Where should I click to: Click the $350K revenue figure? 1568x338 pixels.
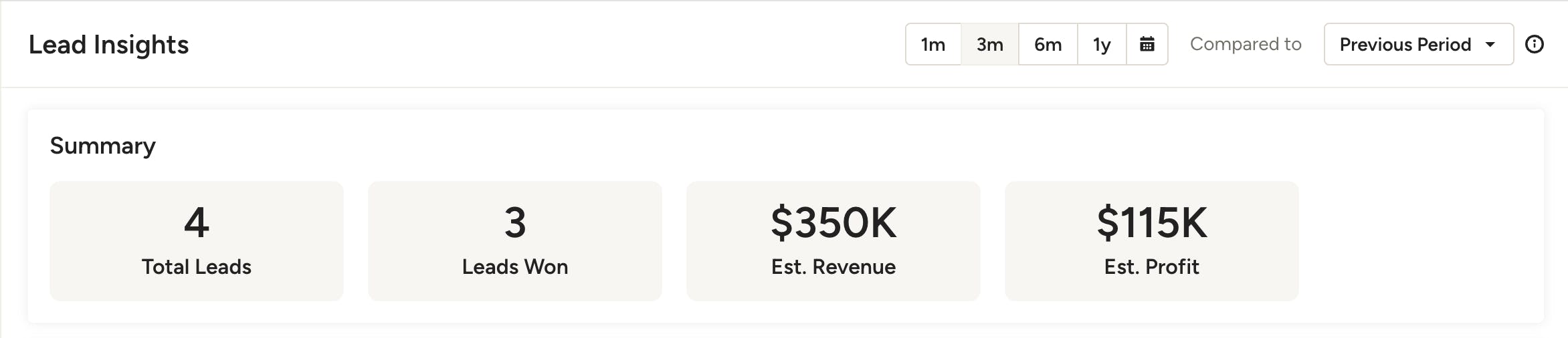click(x=833, y=222)
